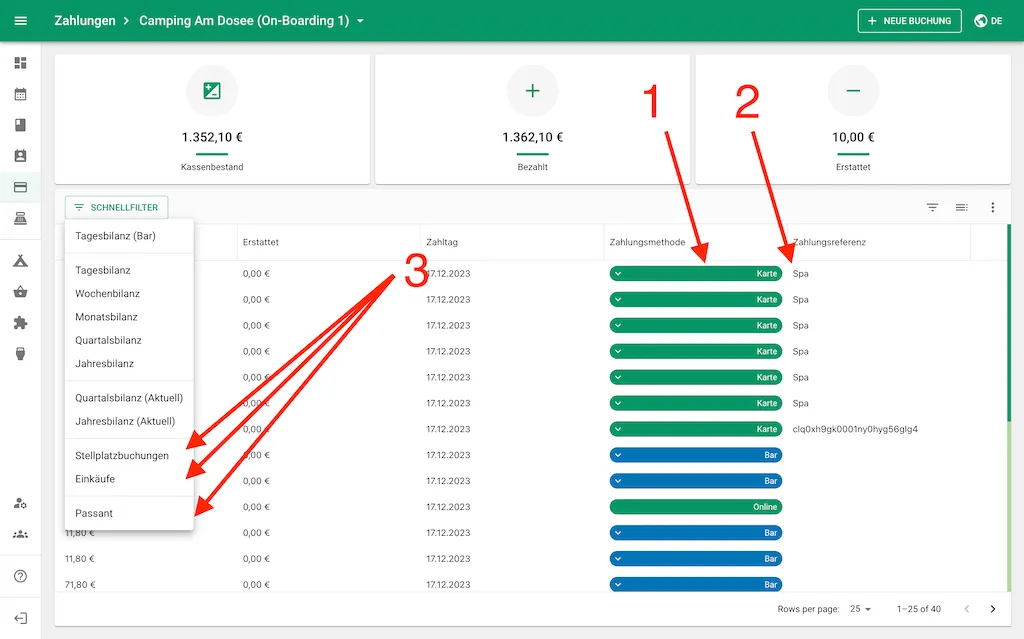This screenshot has height=639, width=1024.
Task: Open the rows per page dropdown
Action: pyautogui.click(x=860, y=609)
